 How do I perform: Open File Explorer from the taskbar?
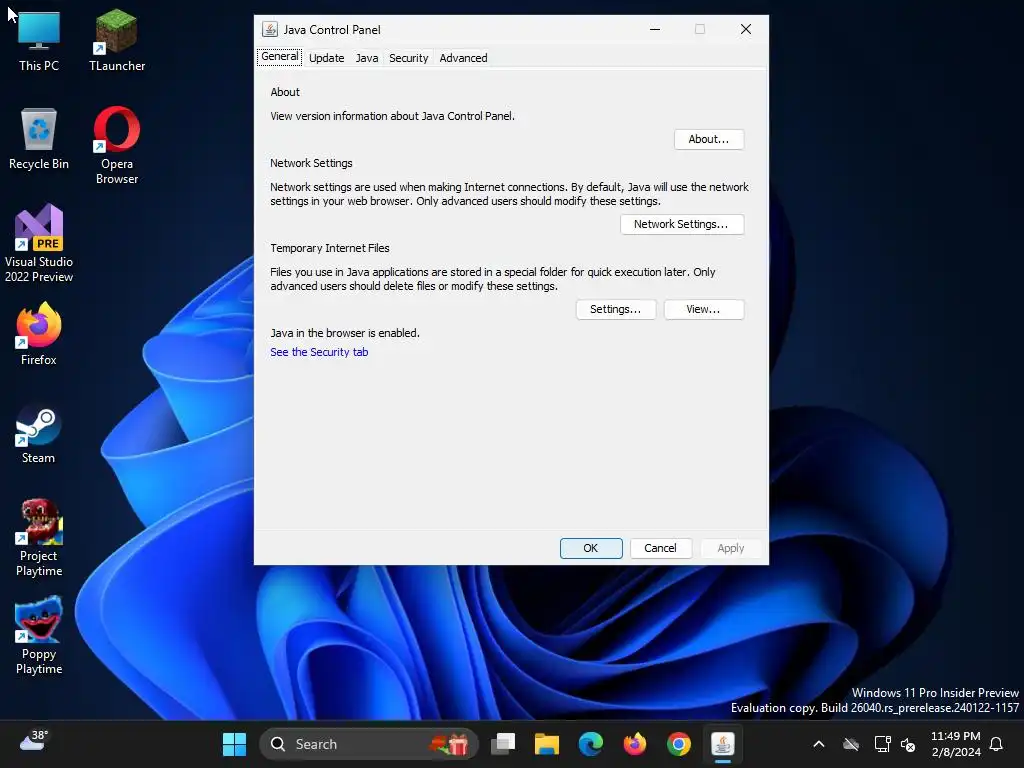[x=547, y=744]
